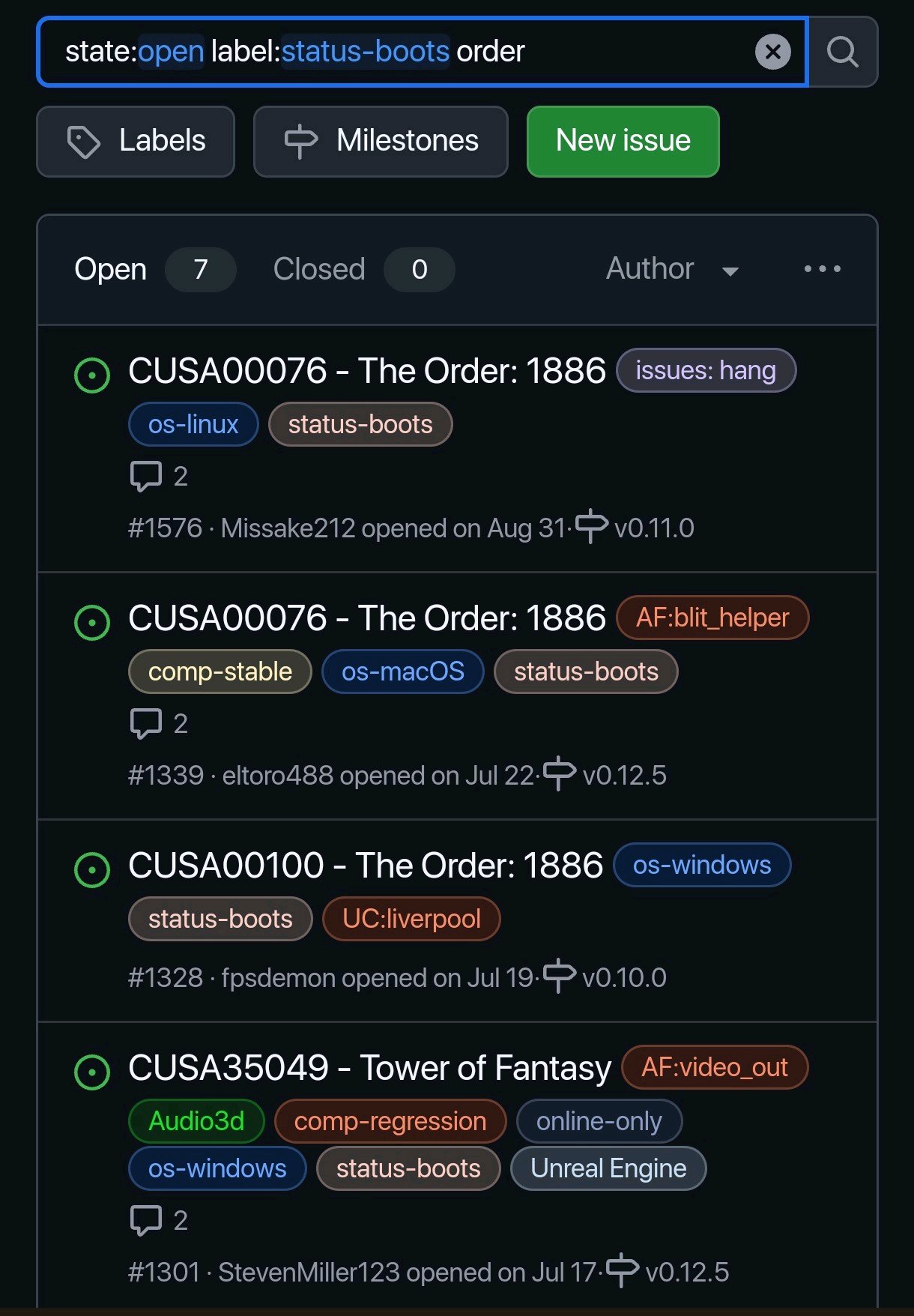
Task: Open the Milestones page
Action: (x=381, y=141)
